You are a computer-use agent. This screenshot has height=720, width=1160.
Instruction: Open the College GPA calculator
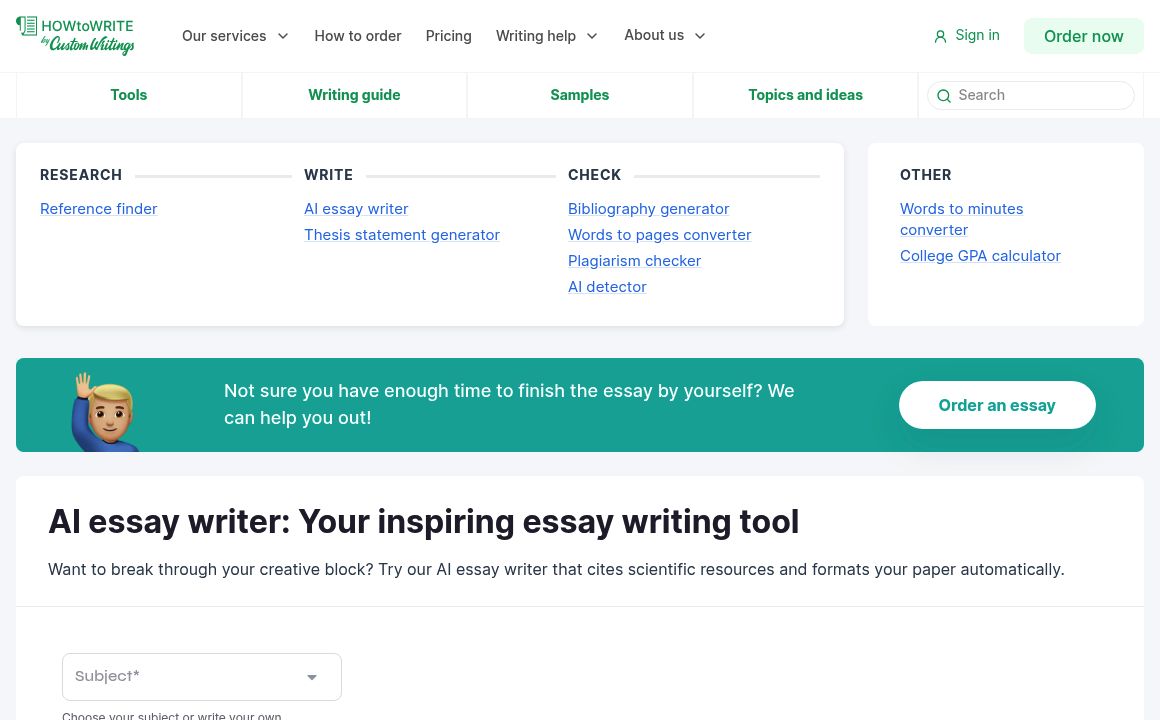click(x=980, y=255)
